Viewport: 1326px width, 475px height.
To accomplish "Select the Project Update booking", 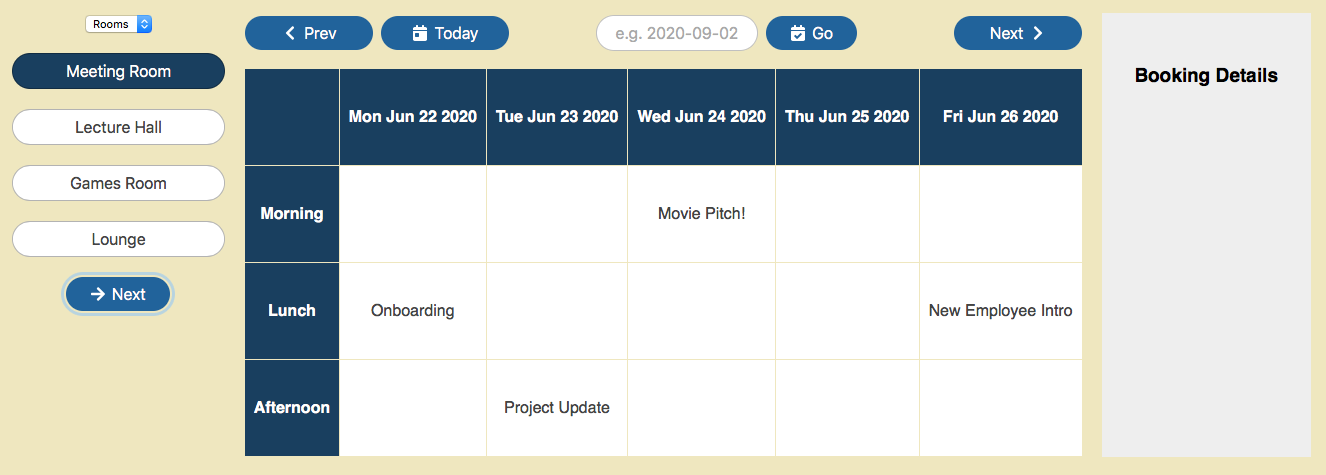I will 556,407.
